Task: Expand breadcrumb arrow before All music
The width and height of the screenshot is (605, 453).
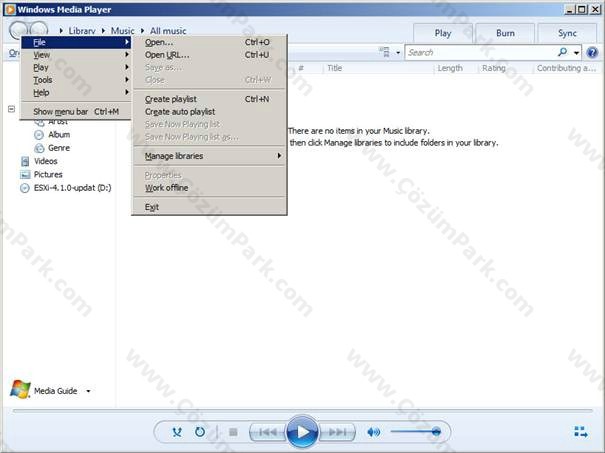Action: click(x=142, y=30)
